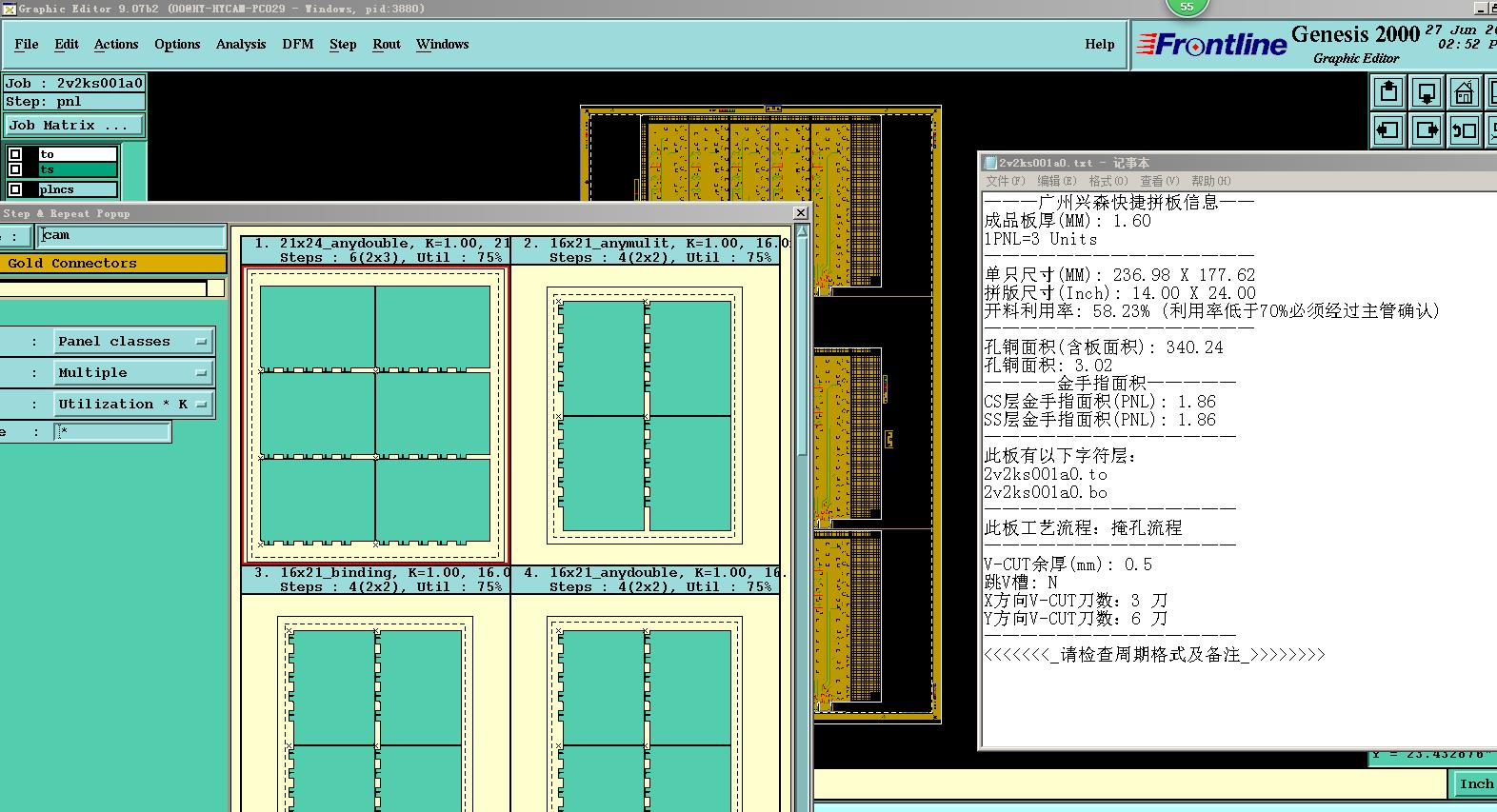Open the Multiple dropdown
The height and width of the screenshot is (812, 1497).
[132, 372]
